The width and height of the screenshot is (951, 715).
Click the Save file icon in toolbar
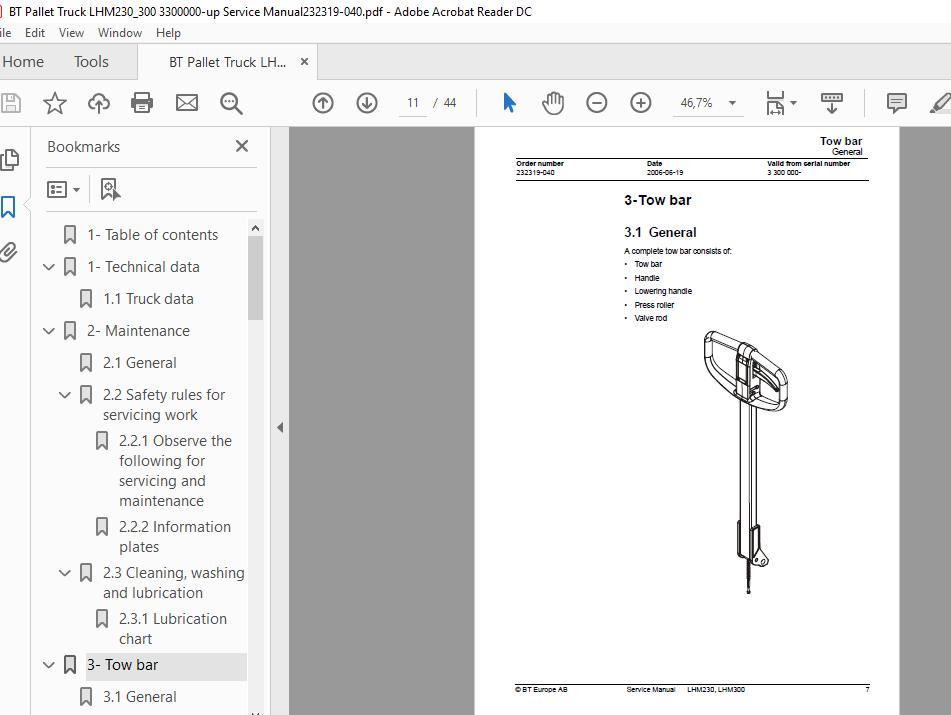11,103
